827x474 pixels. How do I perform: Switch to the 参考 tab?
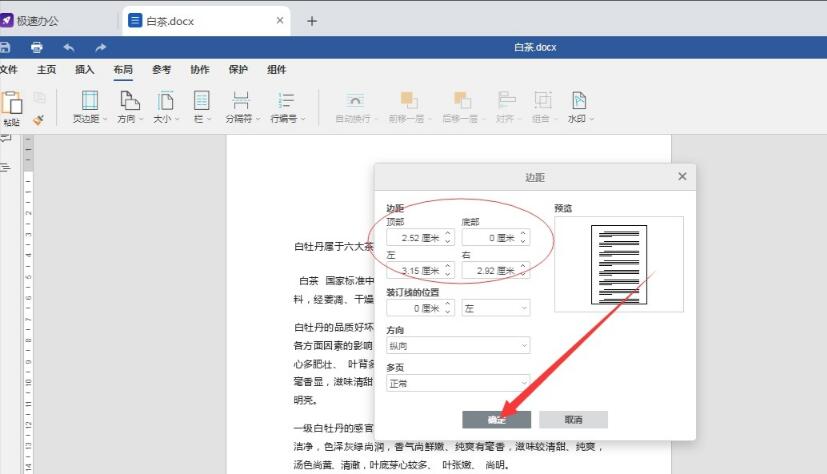click(x=161, y=70)
